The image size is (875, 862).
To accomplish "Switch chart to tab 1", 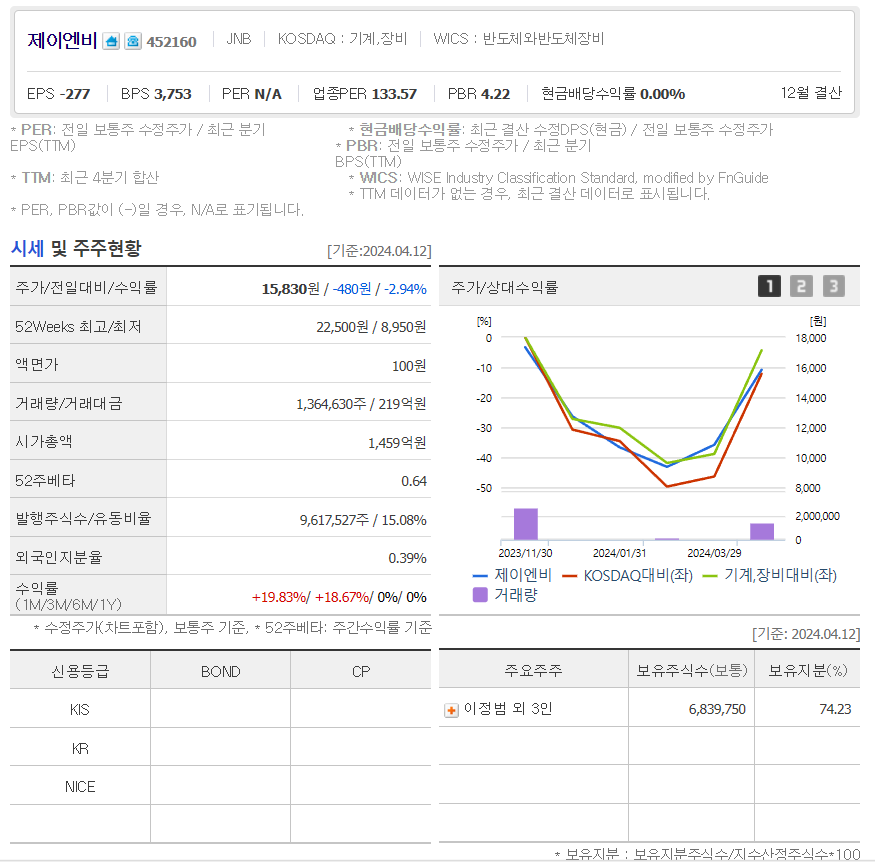I will pos(769,286).
